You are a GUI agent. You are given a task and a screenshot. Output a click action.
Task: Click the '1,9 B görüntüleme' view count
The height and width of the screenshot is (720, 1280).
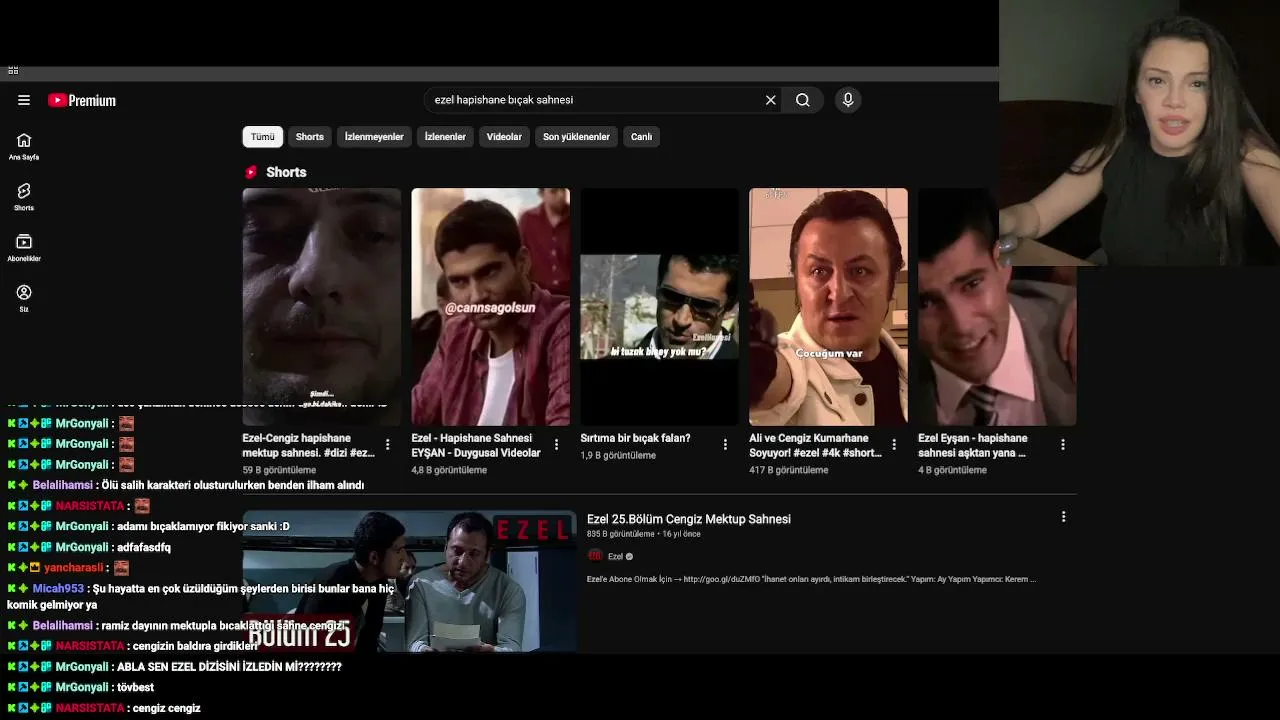(618, 455)
